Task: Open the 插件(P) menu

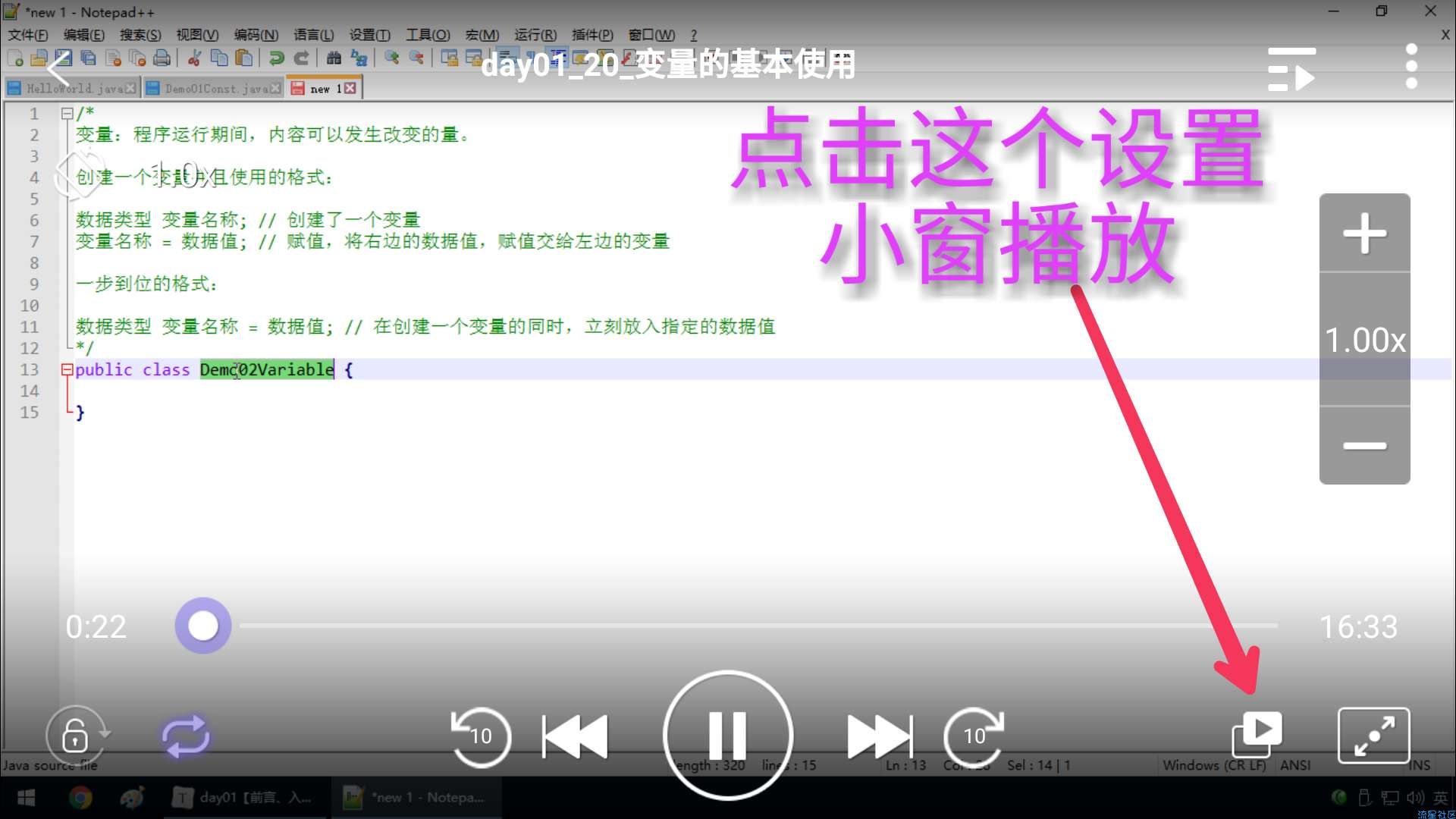Action: coord(592,35)
